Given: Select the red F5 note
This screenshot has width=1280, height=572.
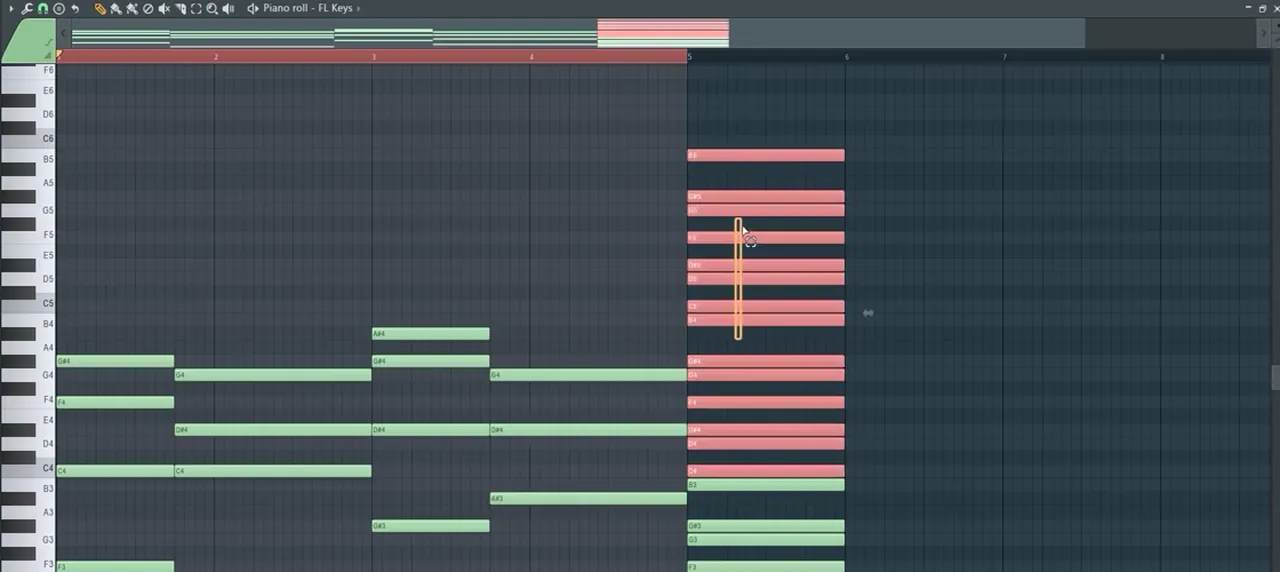Looking at the screenshot, I should click(766, 238).
